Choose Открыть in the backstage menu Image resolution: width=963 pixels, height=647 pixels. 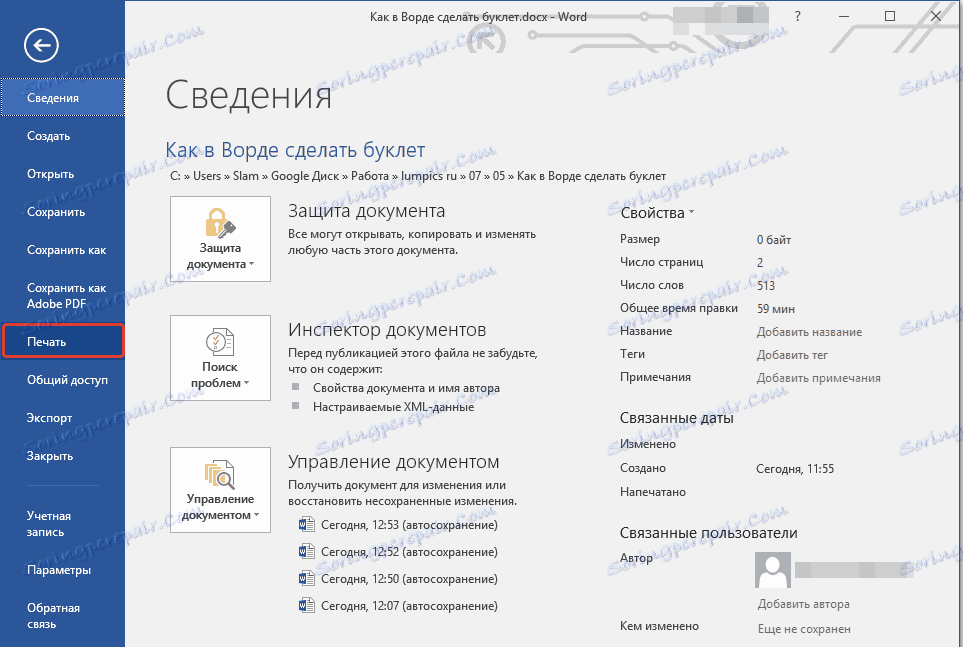tap(63, 174)
